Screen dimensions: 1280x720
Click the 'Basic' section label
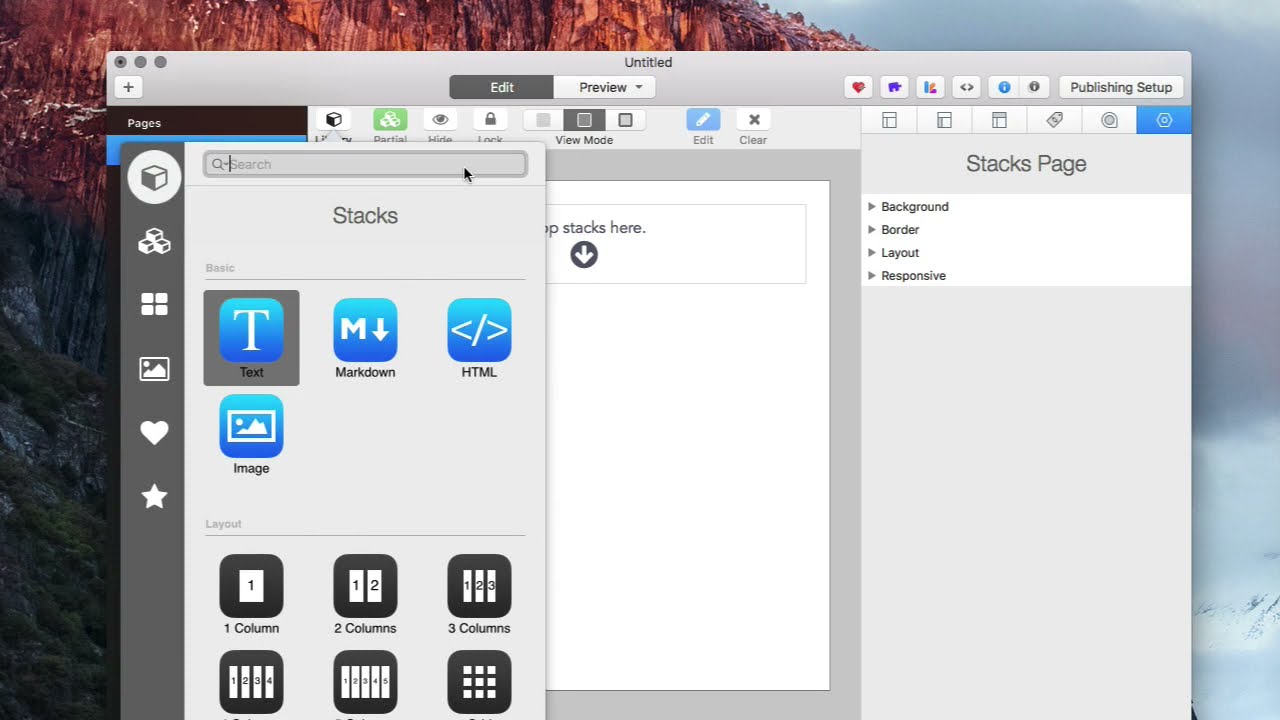(x=220, y=268)
